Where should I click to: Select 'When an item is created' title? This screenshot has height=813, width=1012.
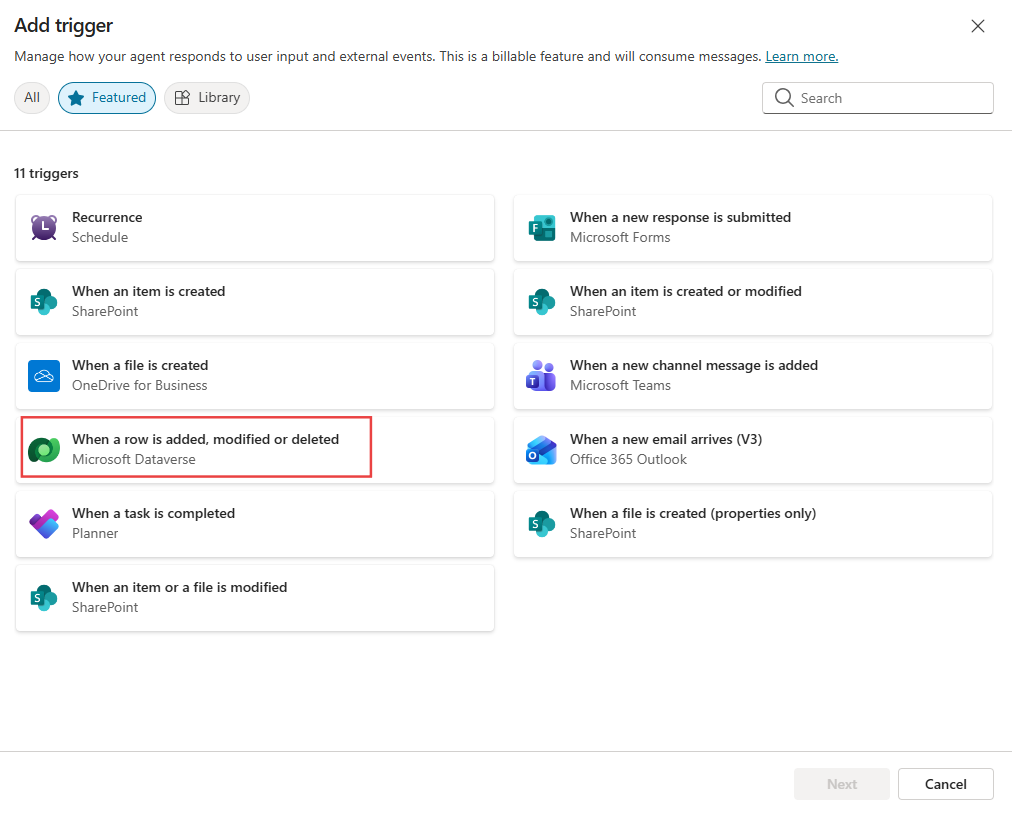point(148,292)
